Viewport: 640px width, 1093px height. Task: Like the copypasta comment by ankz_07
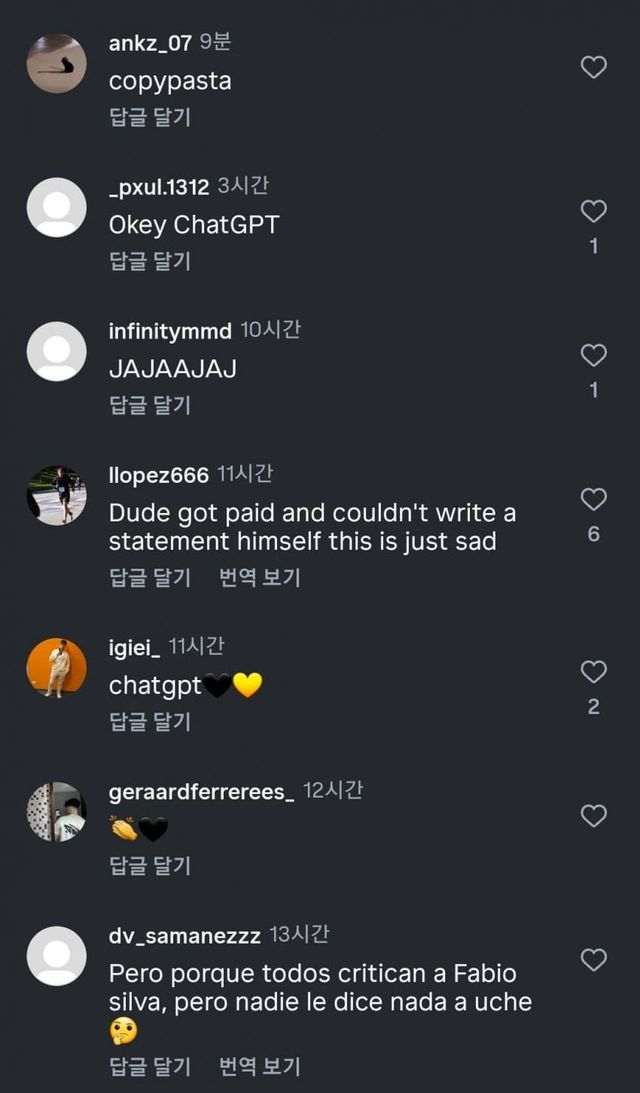pos(594,67)
